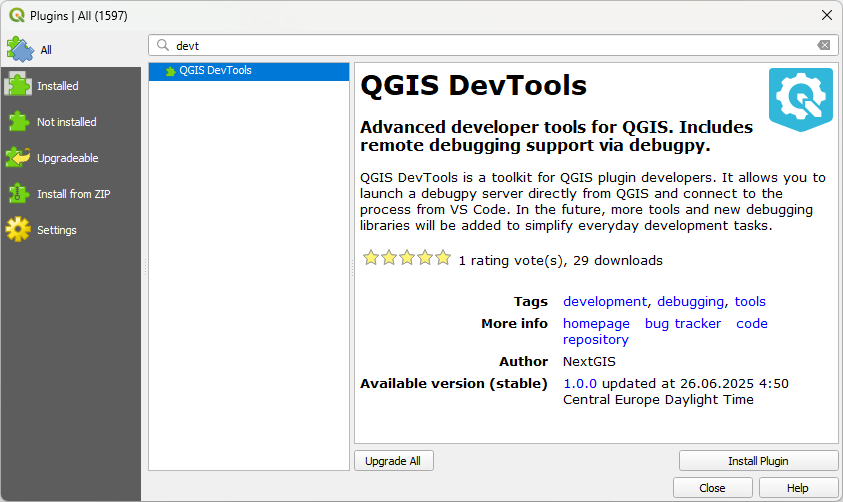Click the QGIS logo in title bar
The height and width of the screenshot is (502, 843).
pyautogui.click(x=17, y=15)
